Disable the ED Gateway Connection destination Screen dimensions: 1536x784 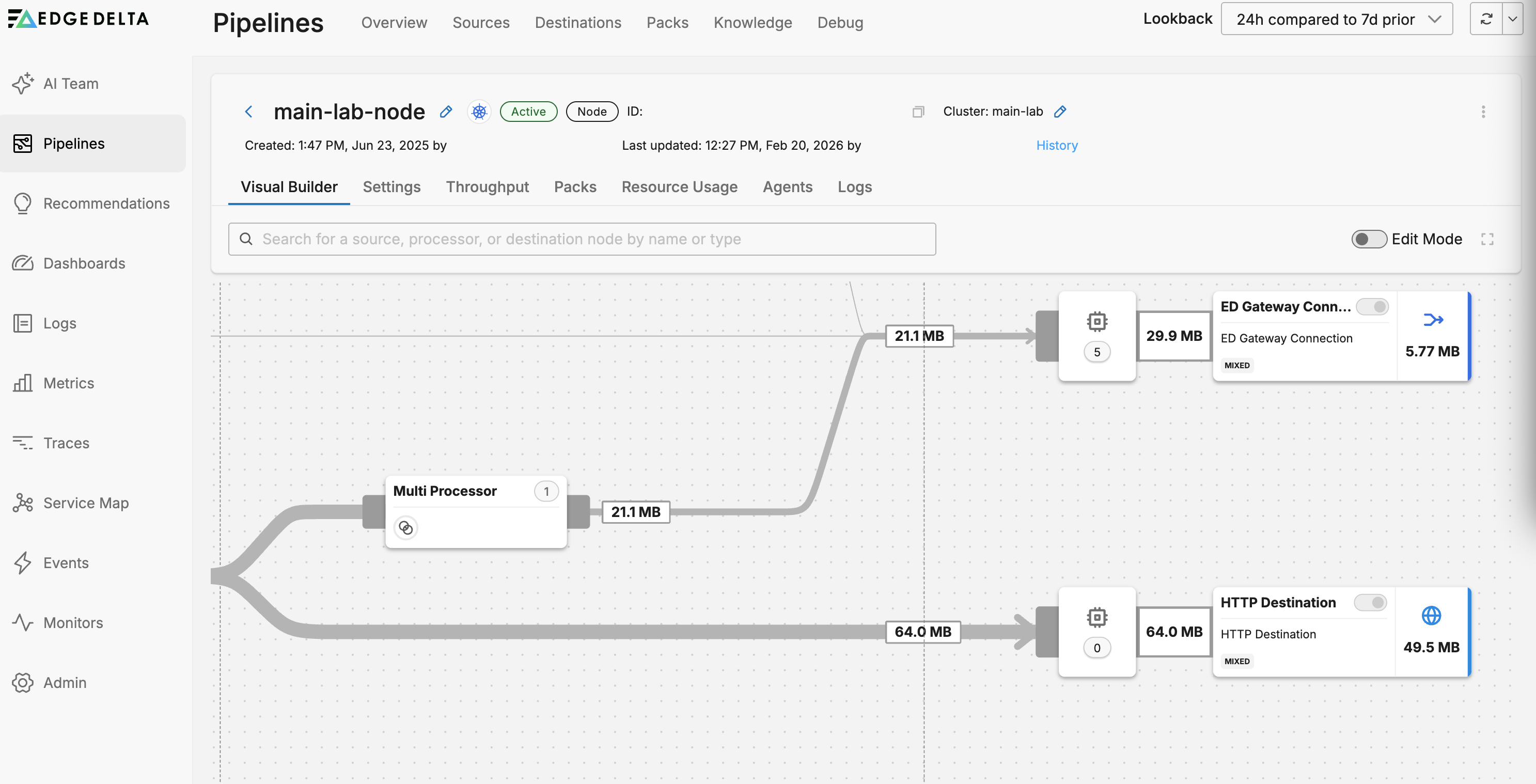tap(1374, 306)
